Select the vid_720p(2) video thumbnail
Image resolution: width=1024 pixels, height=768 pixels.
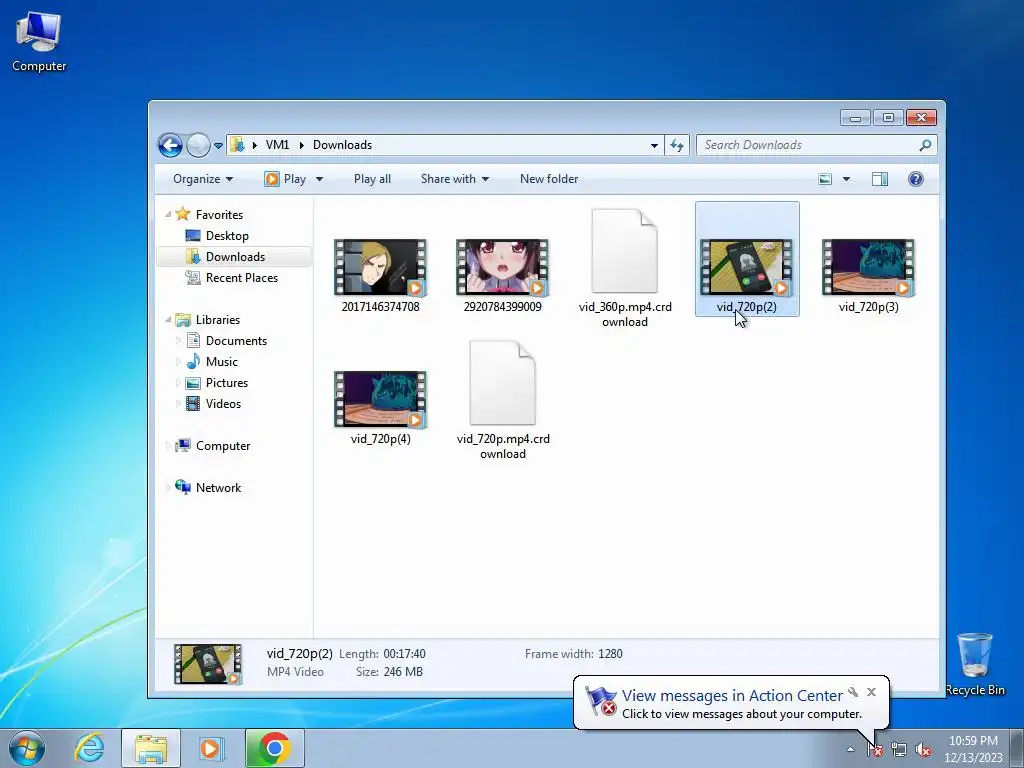pyautogui.click(x=746, y=266)
